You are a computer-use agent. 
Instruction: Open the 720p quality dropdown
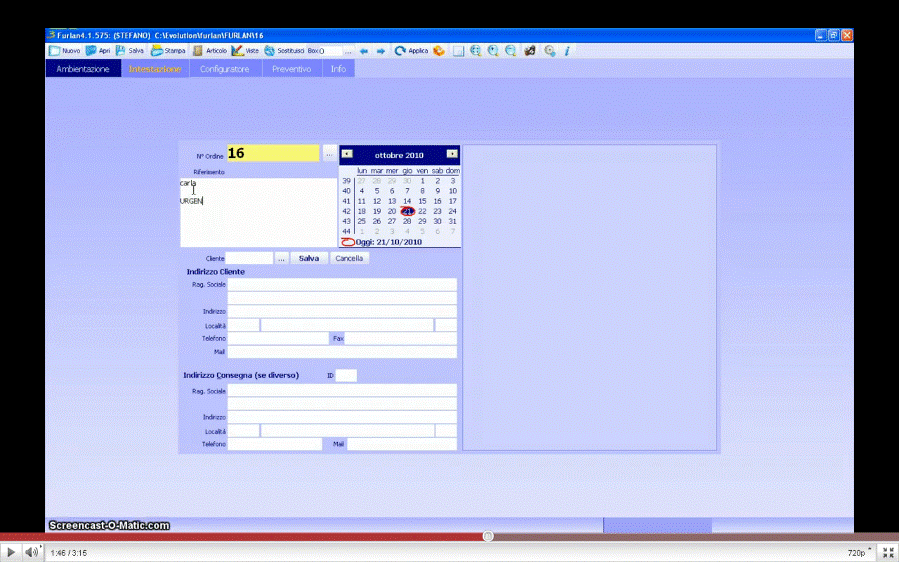859,552
